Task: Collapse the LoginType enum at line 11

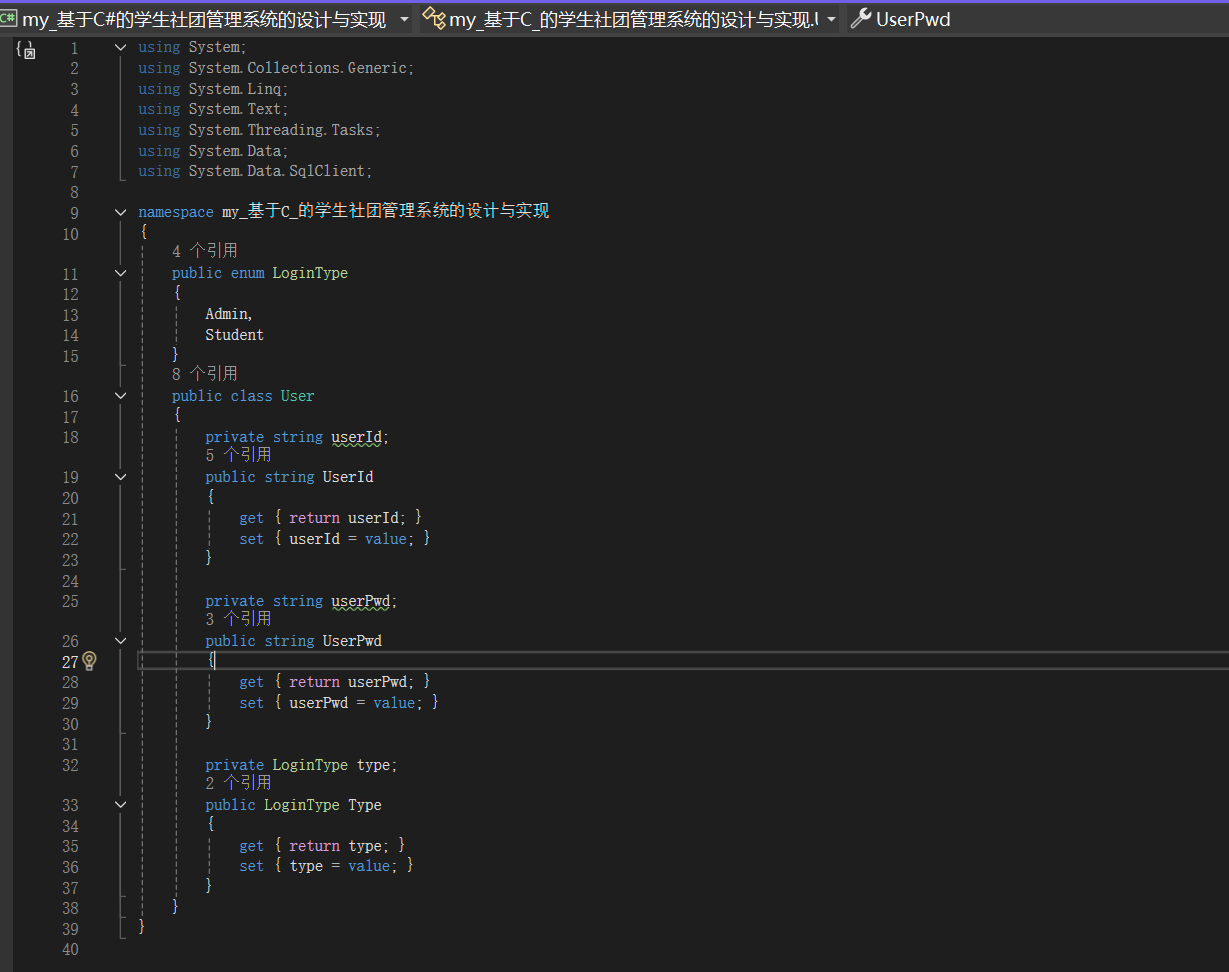Action: pyautogui.click(x=121, y=273)
